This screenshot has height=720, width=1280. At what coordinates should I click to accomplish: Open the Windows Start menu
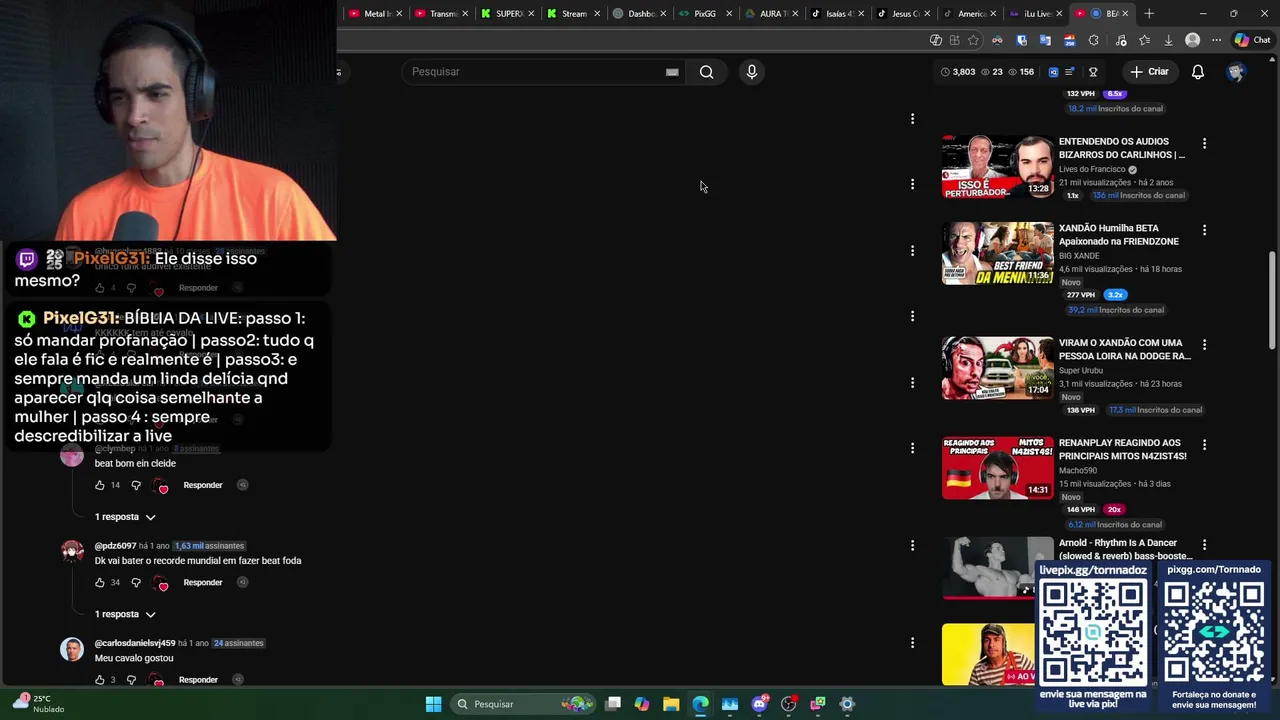pos(433,704)
